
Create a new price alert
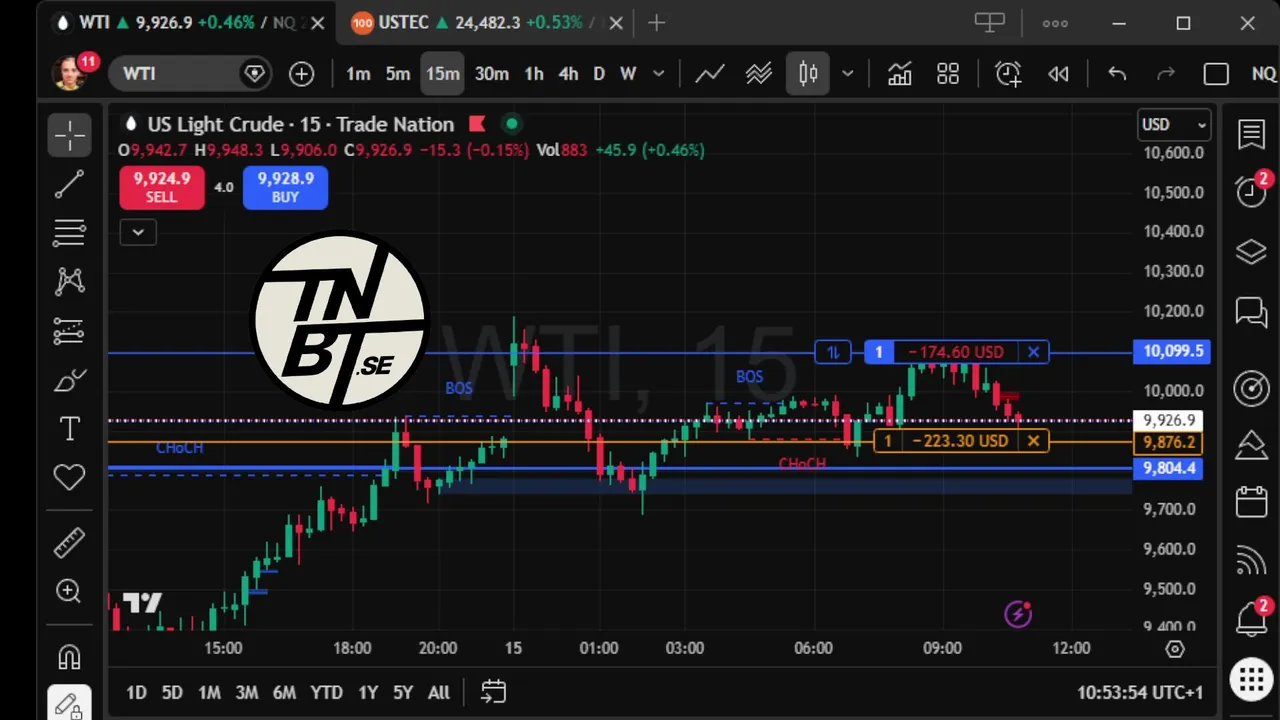[1008, 74]
